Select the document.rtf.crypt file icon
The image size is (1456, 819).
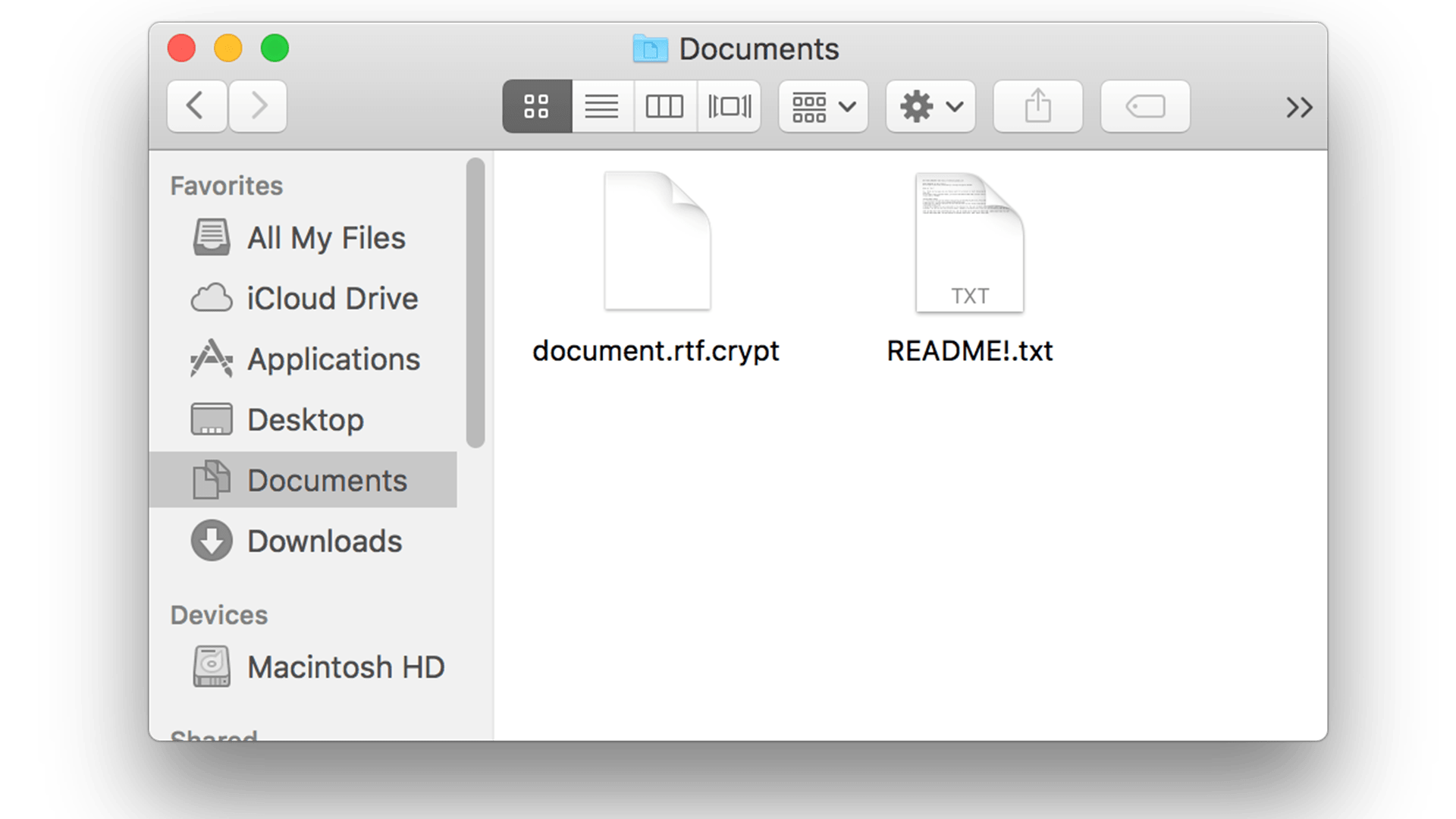click(657, 241)
